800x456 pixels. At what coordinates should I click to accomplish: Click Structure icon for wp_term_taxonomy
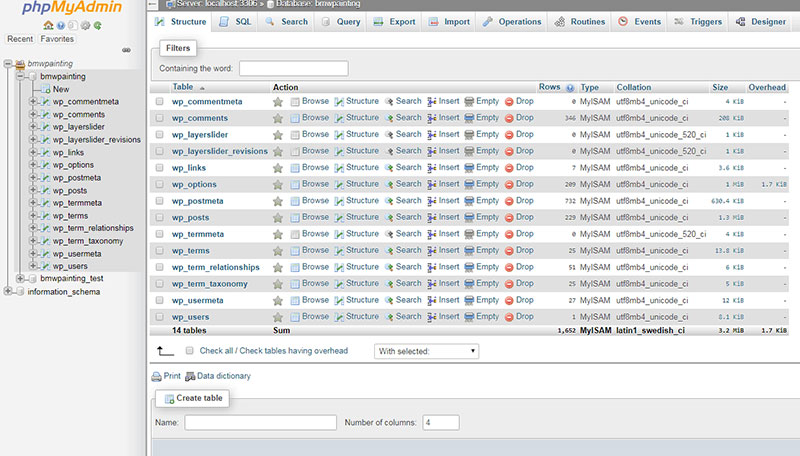[x=339, y=284]
